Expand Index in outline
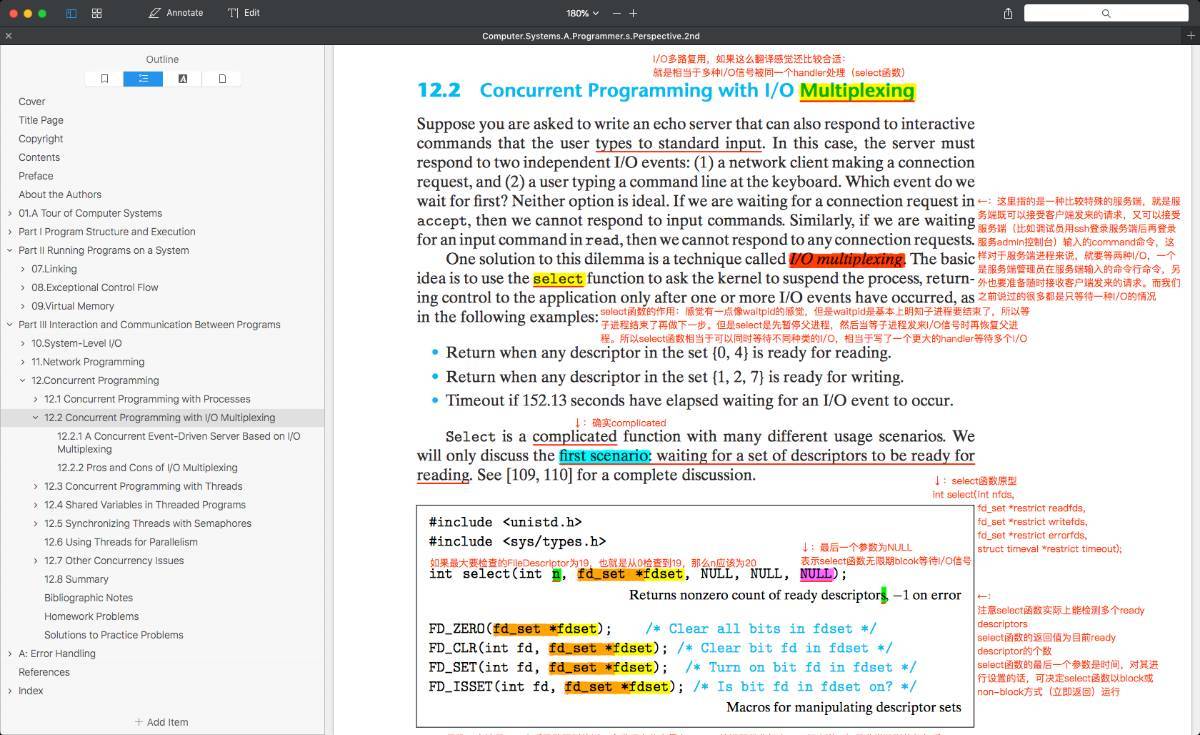The image size is (1200, 735). [9, 691]
